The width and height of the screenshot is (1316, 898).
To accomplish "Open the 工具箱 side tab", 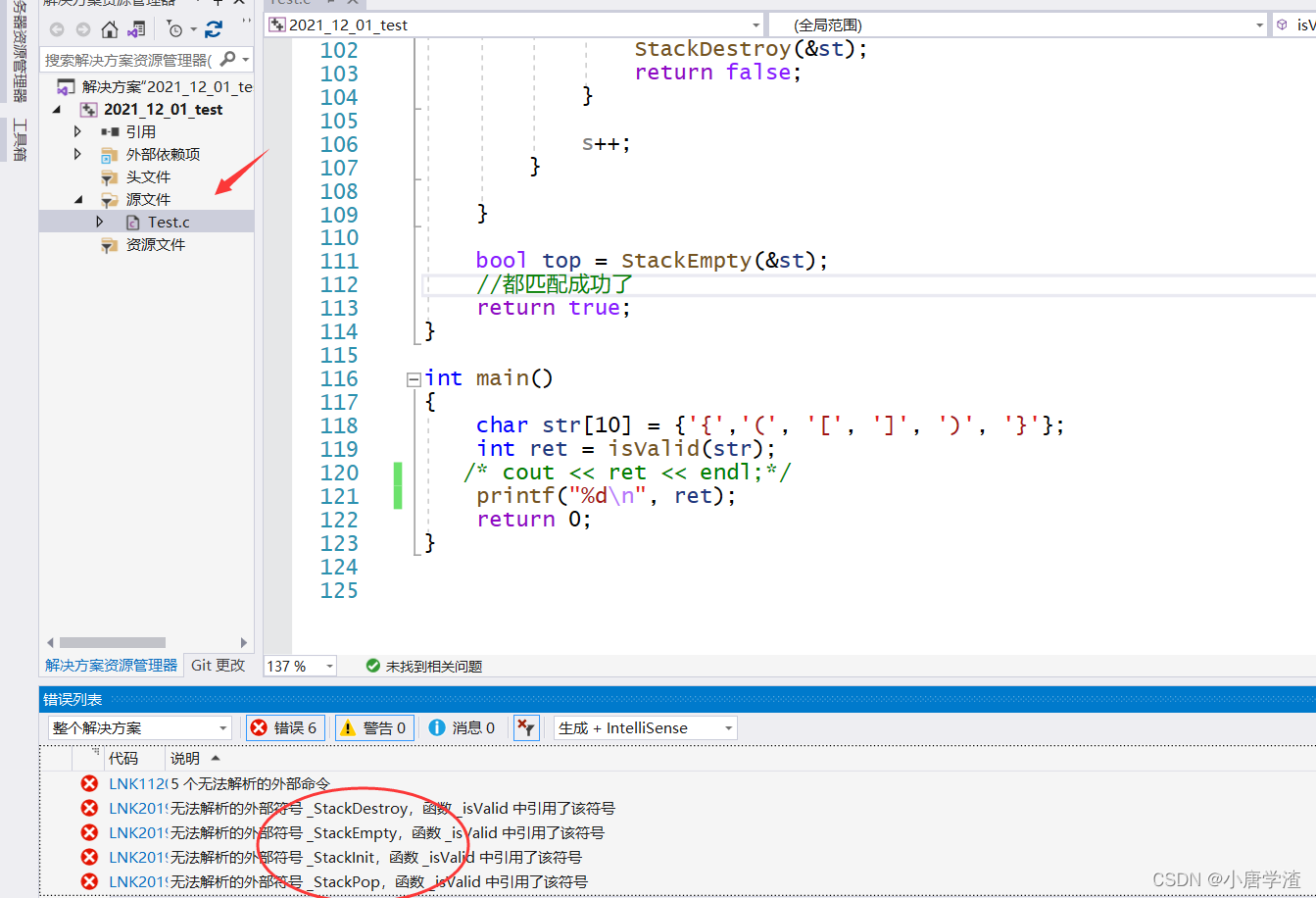I will (20, 139).
